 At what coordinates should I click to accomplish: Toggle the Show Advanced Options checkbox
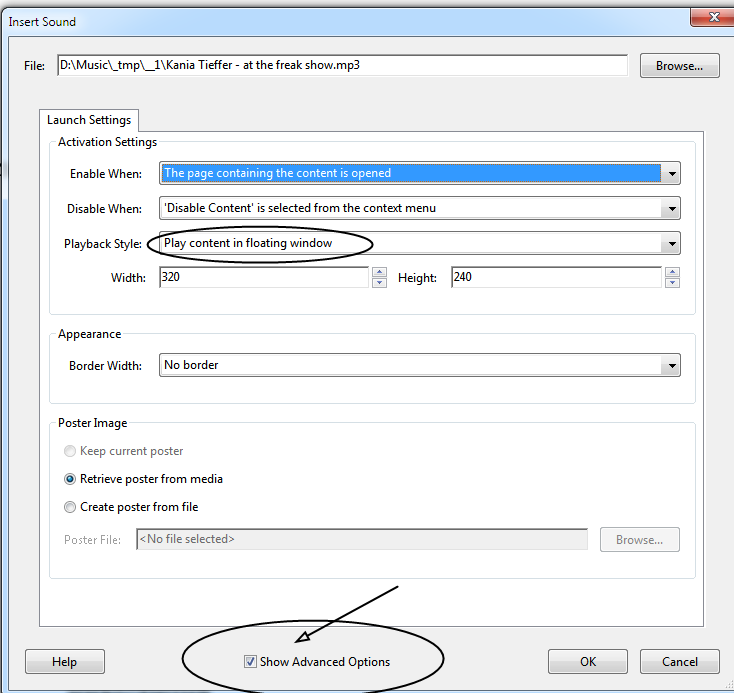click(x=250, y=662)
